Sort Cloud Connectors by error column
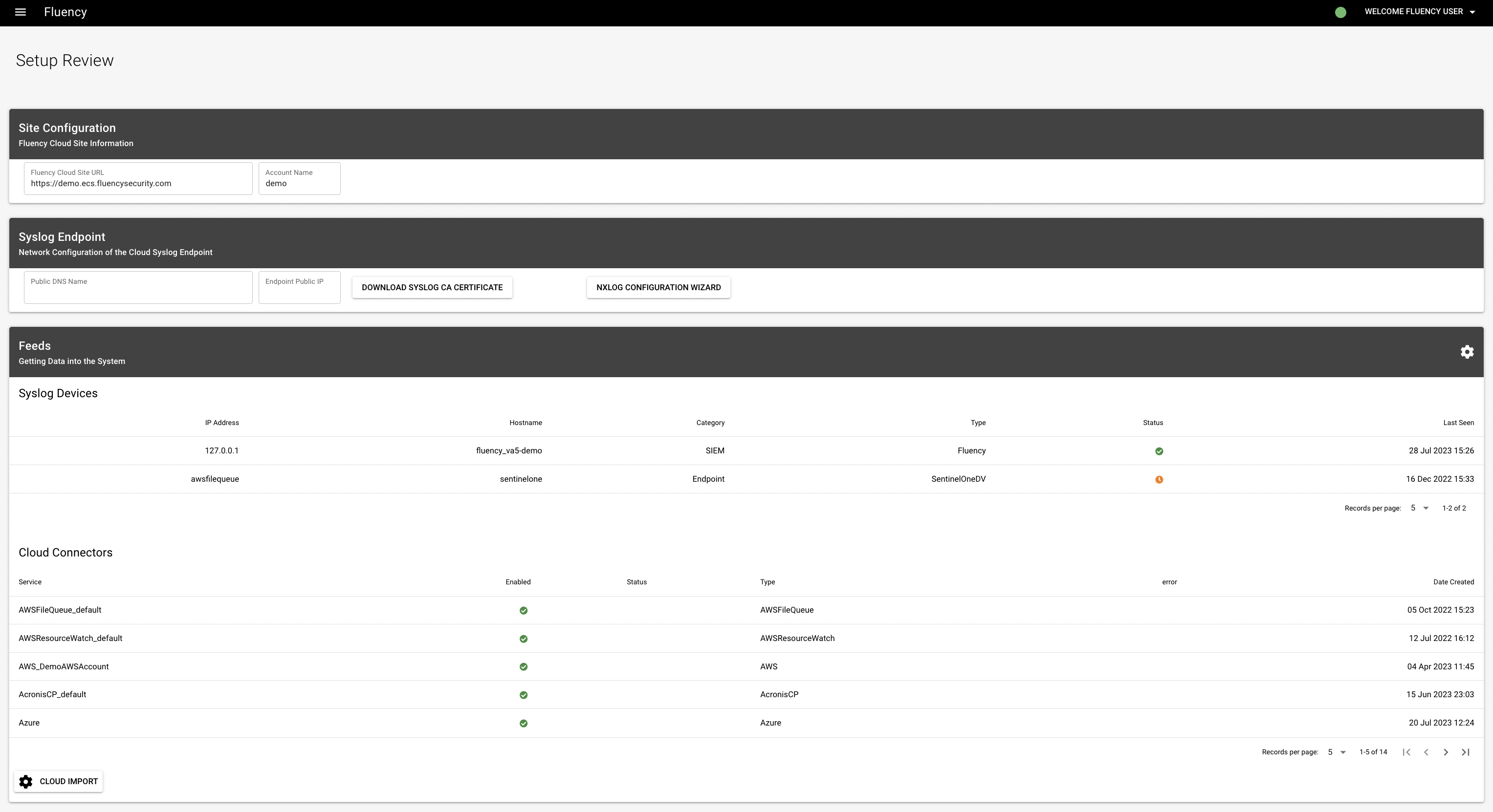Viewport: 1493px width, 812px height. [1169, 582]
